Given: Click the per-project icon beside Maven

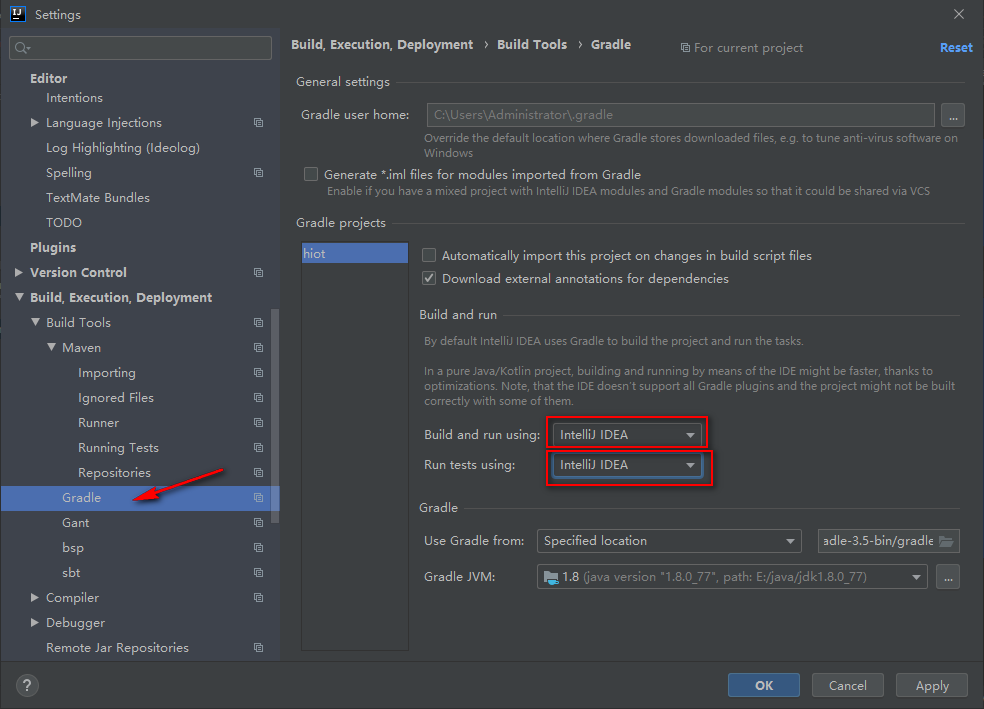Looking at the screenshot, I should [x=259, y=348].
